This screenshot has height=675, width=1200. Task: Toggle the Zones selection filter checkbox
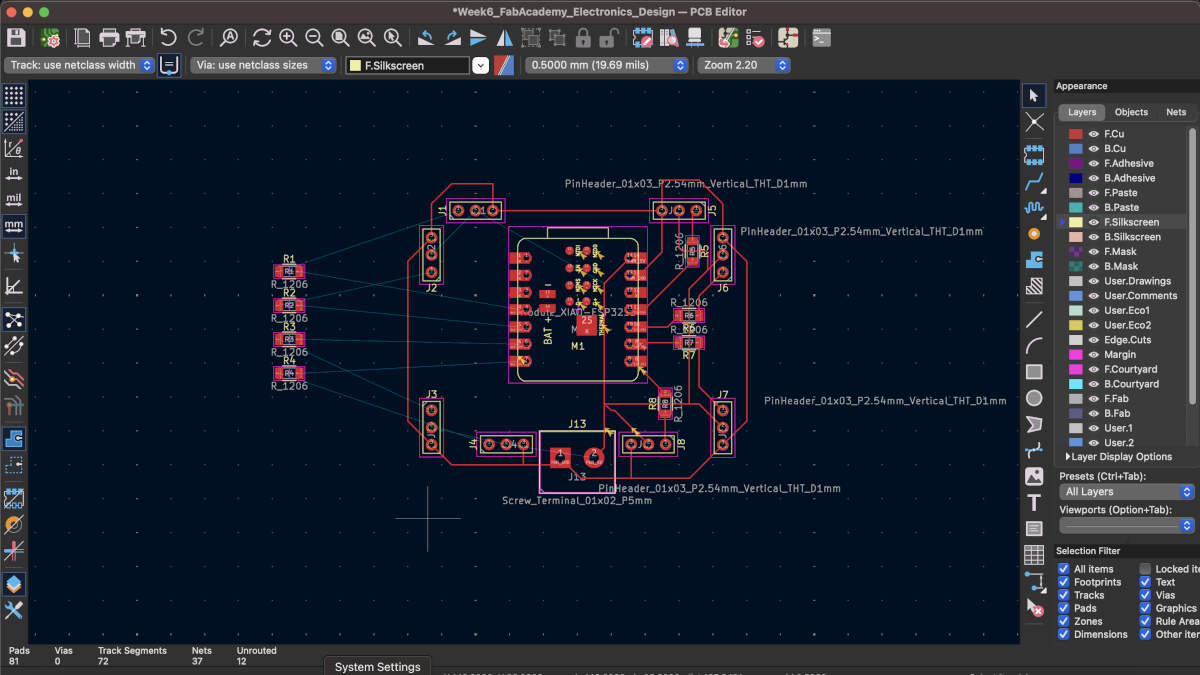coord(1064,621)
